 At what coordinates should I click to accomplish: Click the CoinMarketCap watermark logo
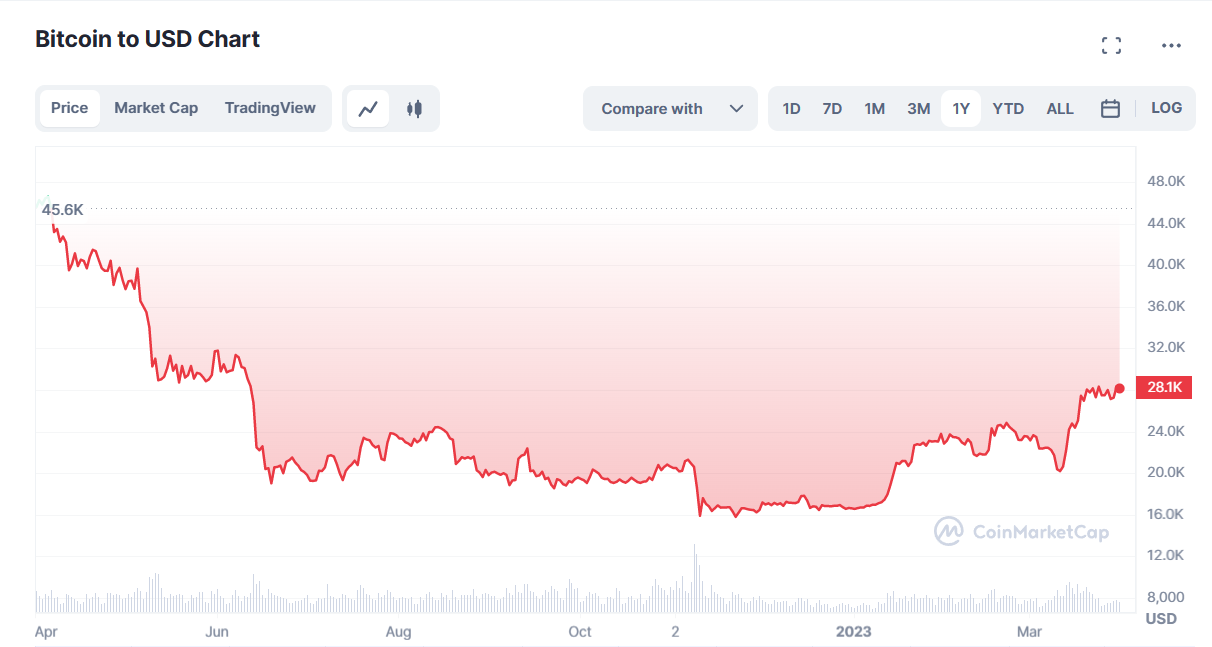tap(1021, 532)
